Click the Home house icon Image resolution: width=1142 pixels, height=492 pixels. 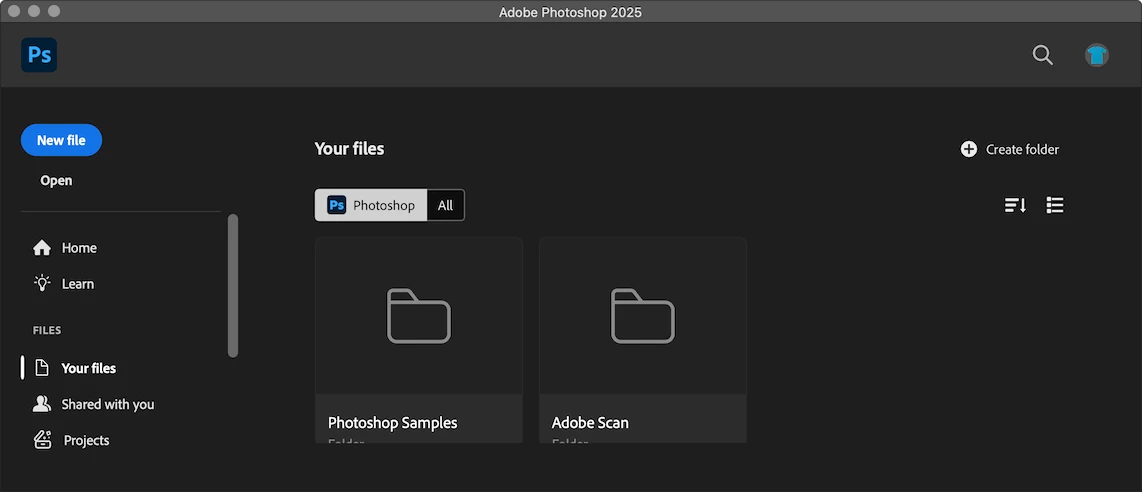[x=42, y=248]
